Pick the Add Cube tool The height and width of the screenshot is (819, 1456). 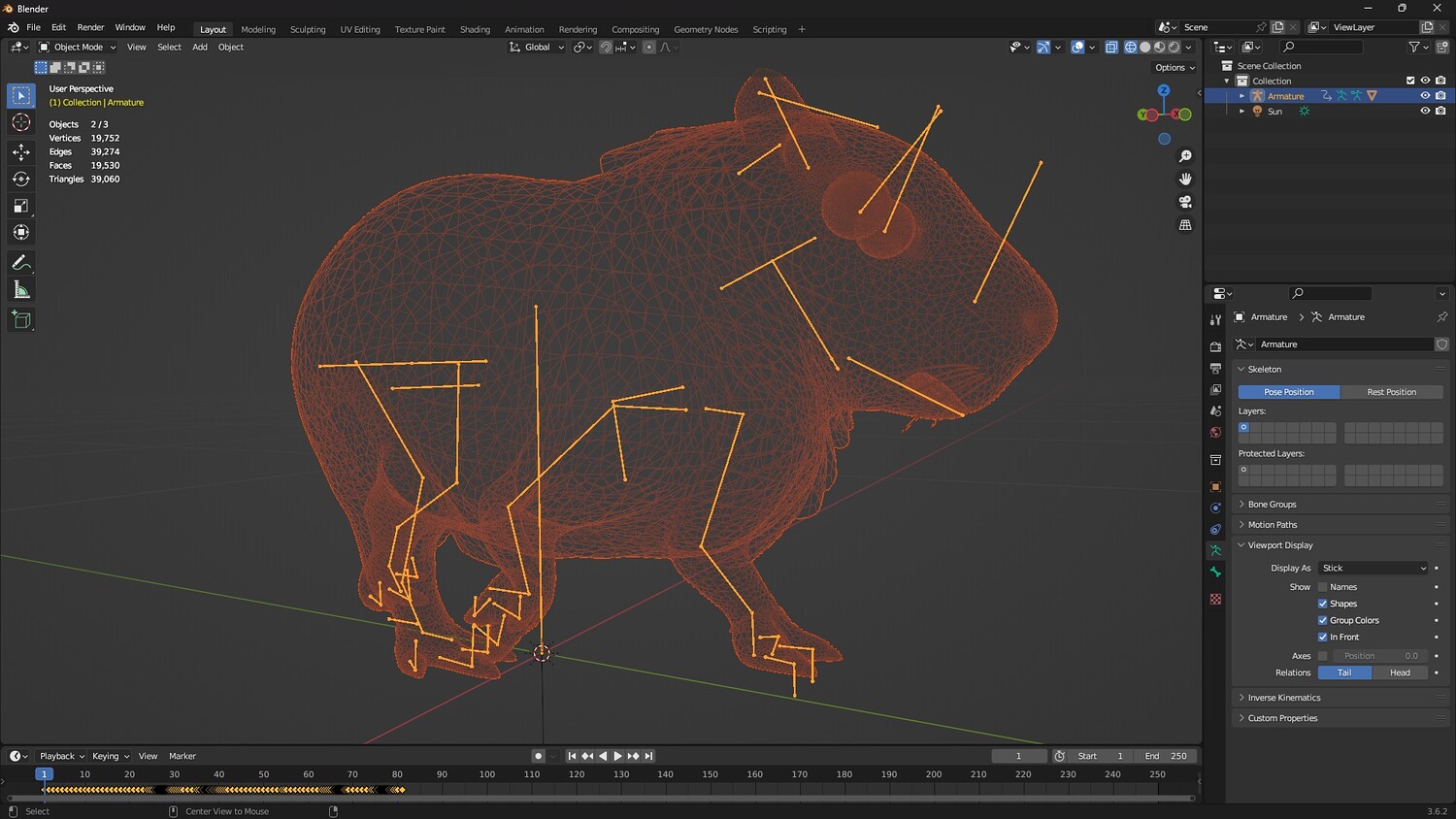click(x=21, y=320)
